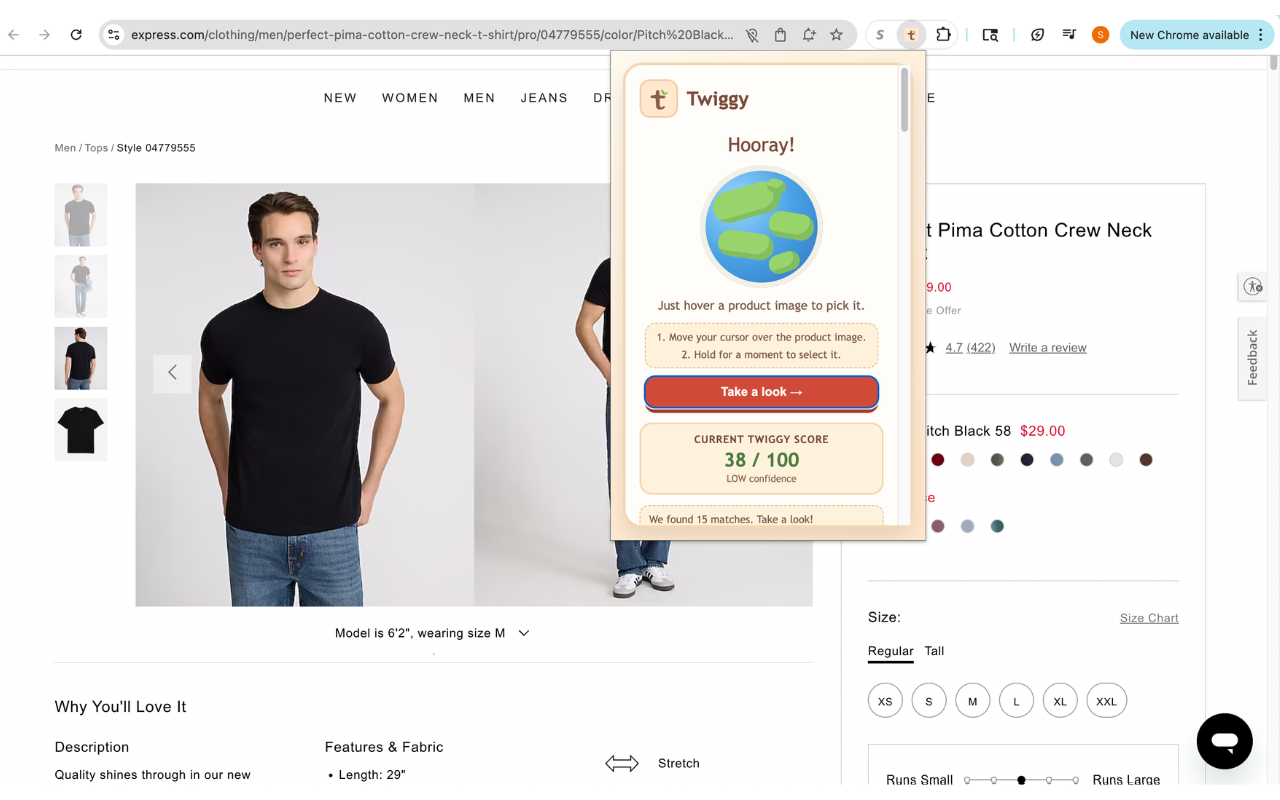Open the Feedback side tab
The image size is (1280, 800).
(x=1251, y=358)
